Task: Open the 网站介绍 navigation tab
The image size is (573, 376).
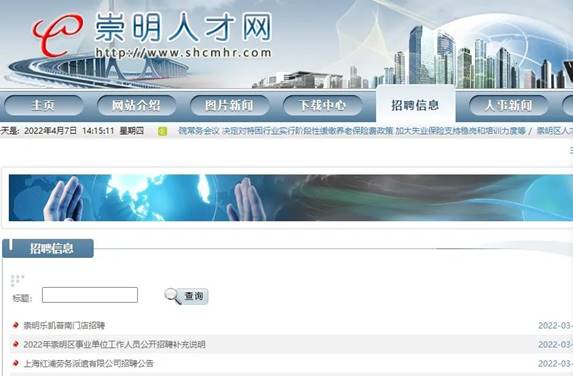Action: tap(136, 106)
